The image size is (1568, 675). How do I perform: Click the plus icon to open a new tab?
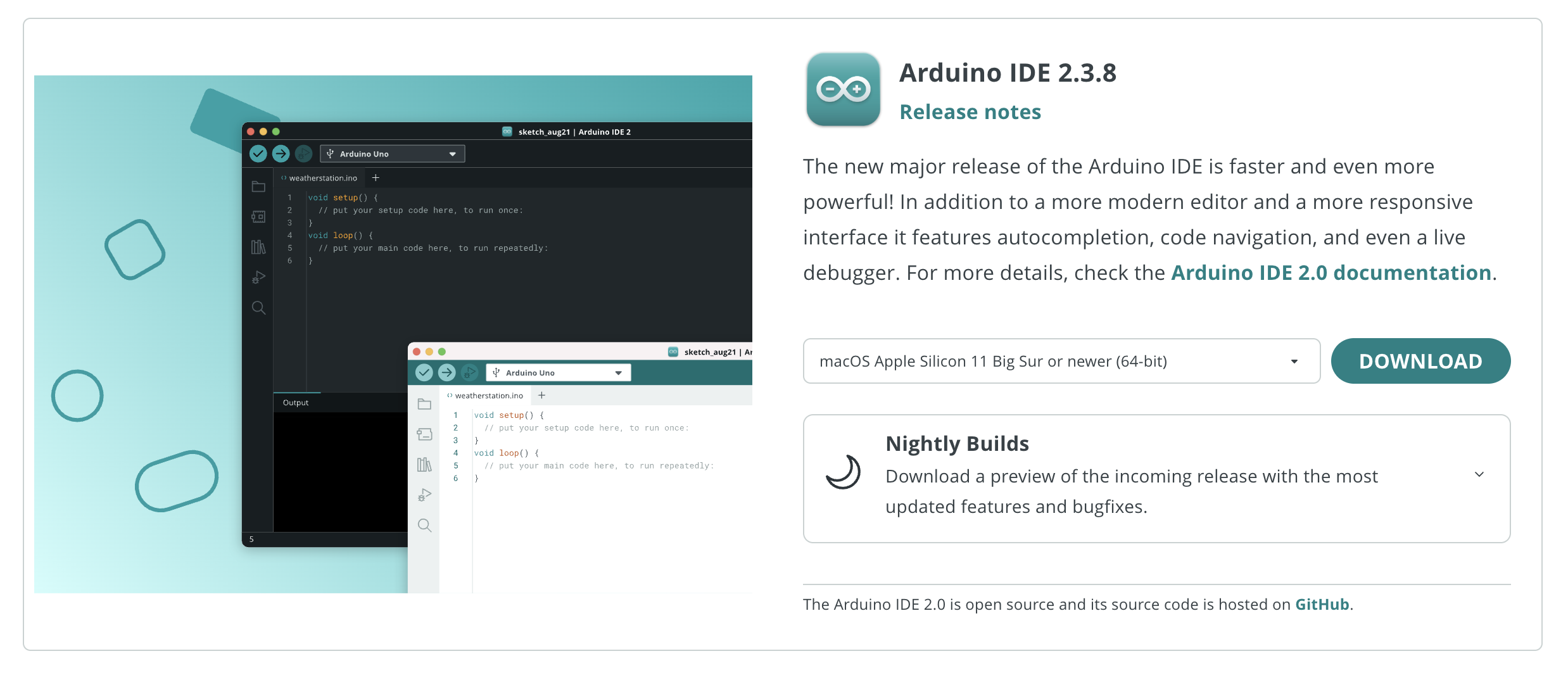point(375,177)
